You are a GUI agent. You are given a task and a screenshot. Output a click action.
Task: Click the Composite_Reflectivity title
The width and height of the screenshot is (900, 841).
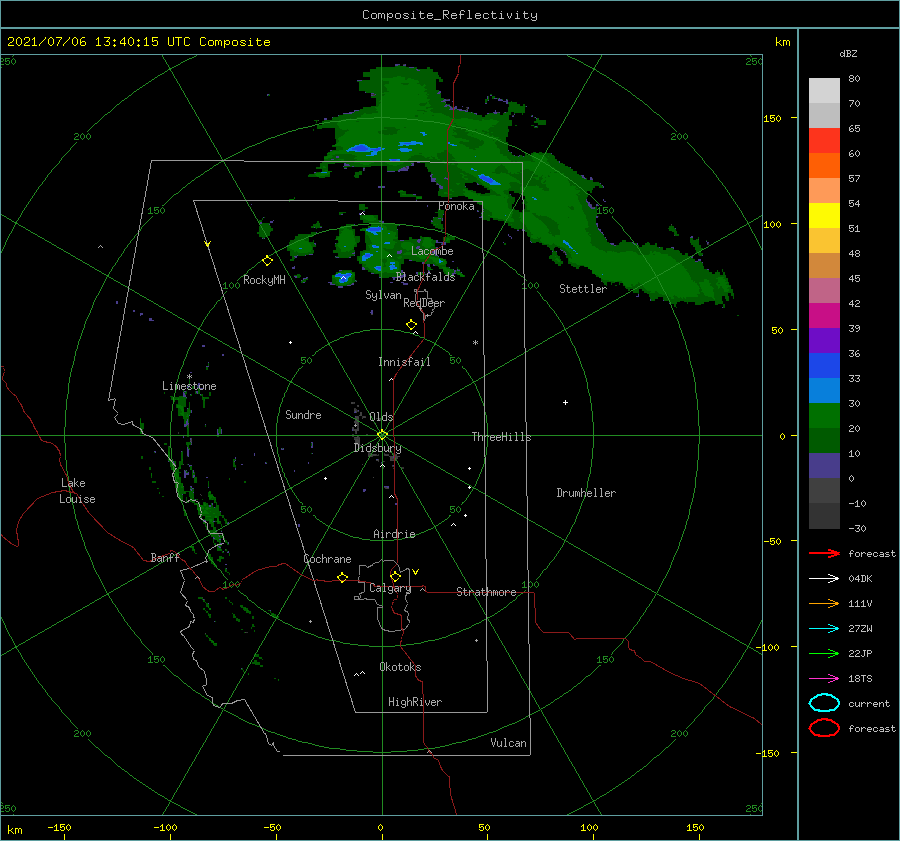450,15
